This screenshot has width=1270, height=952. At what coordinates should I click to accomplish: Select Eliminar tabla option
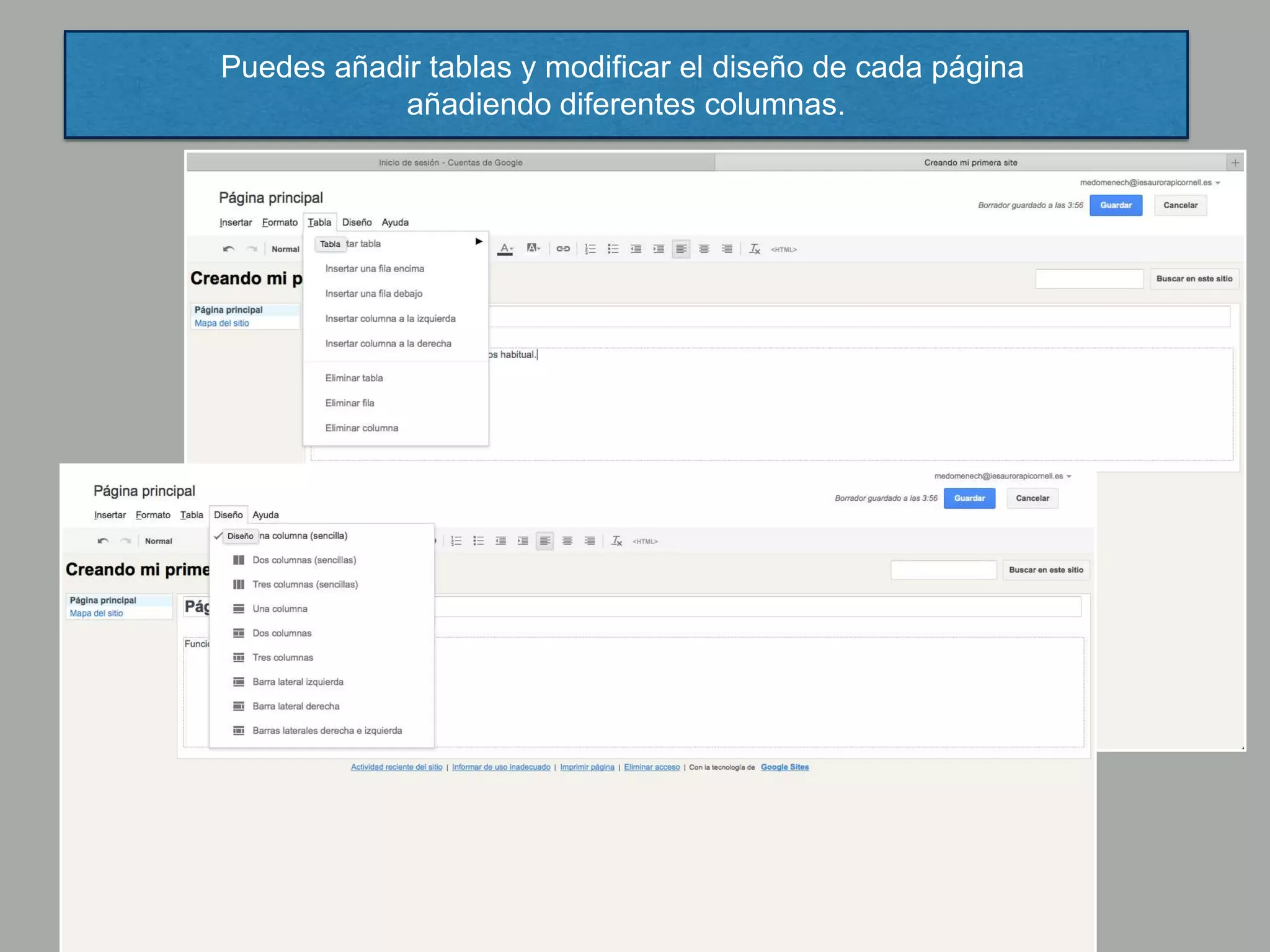point(396,378)
